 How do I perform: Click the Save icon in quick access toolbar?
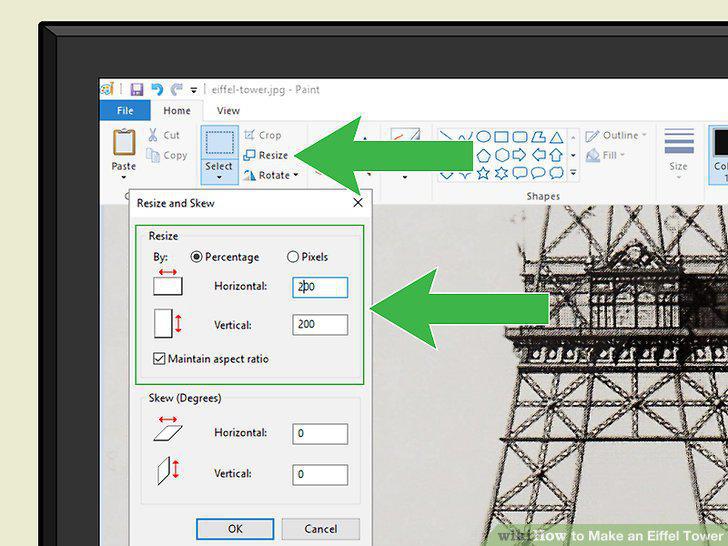tap(136, 89)
